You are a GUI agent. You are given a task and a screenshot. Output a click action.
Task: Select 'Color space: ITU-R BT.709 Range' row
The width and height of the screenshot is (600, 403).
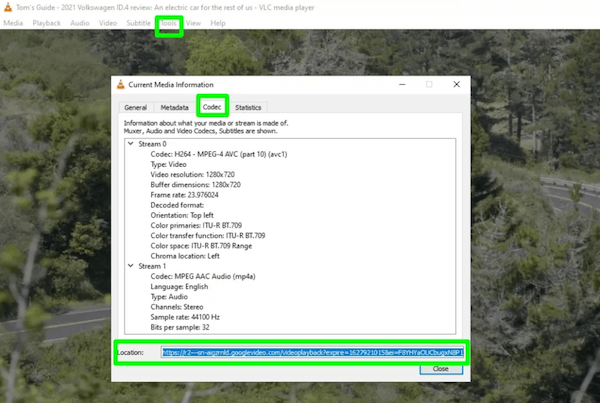[x=201, y=246]
